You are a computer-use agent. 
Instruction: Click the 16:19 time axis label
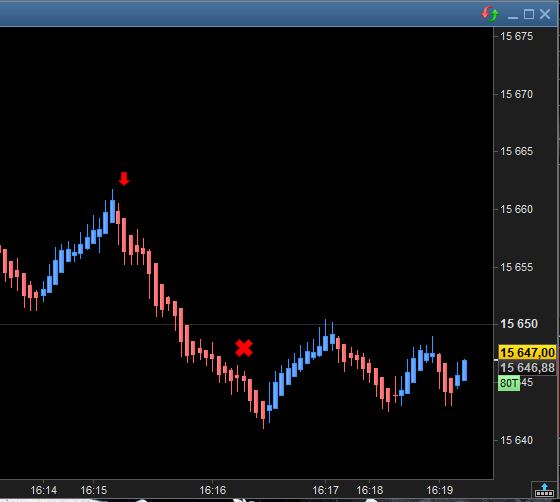[x=440, y=490]
